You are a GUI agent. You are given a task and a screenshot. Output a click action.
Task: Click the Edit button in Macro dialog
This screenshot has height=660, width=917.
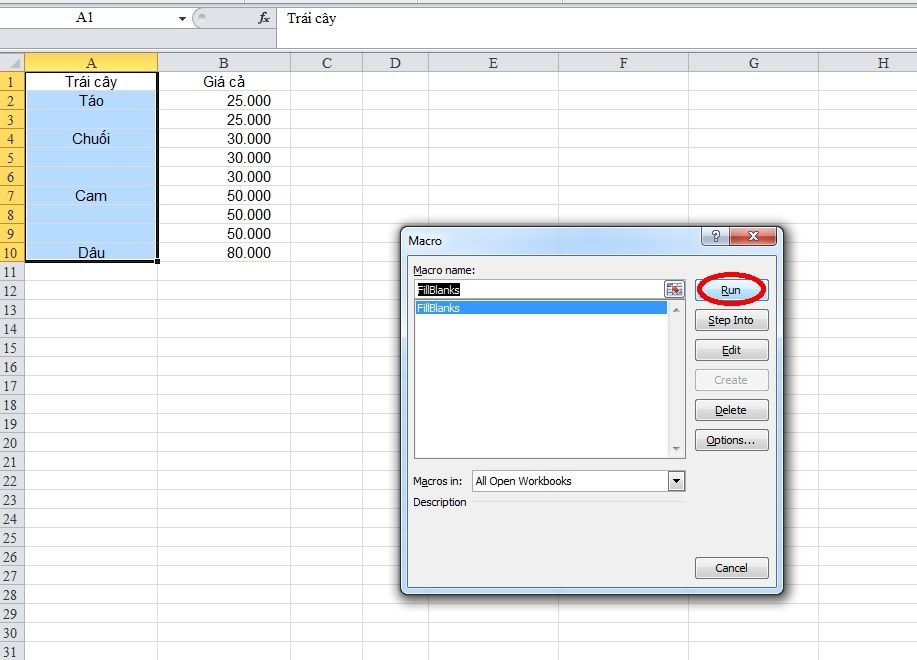pyautogui.click(x=731, y=350)
